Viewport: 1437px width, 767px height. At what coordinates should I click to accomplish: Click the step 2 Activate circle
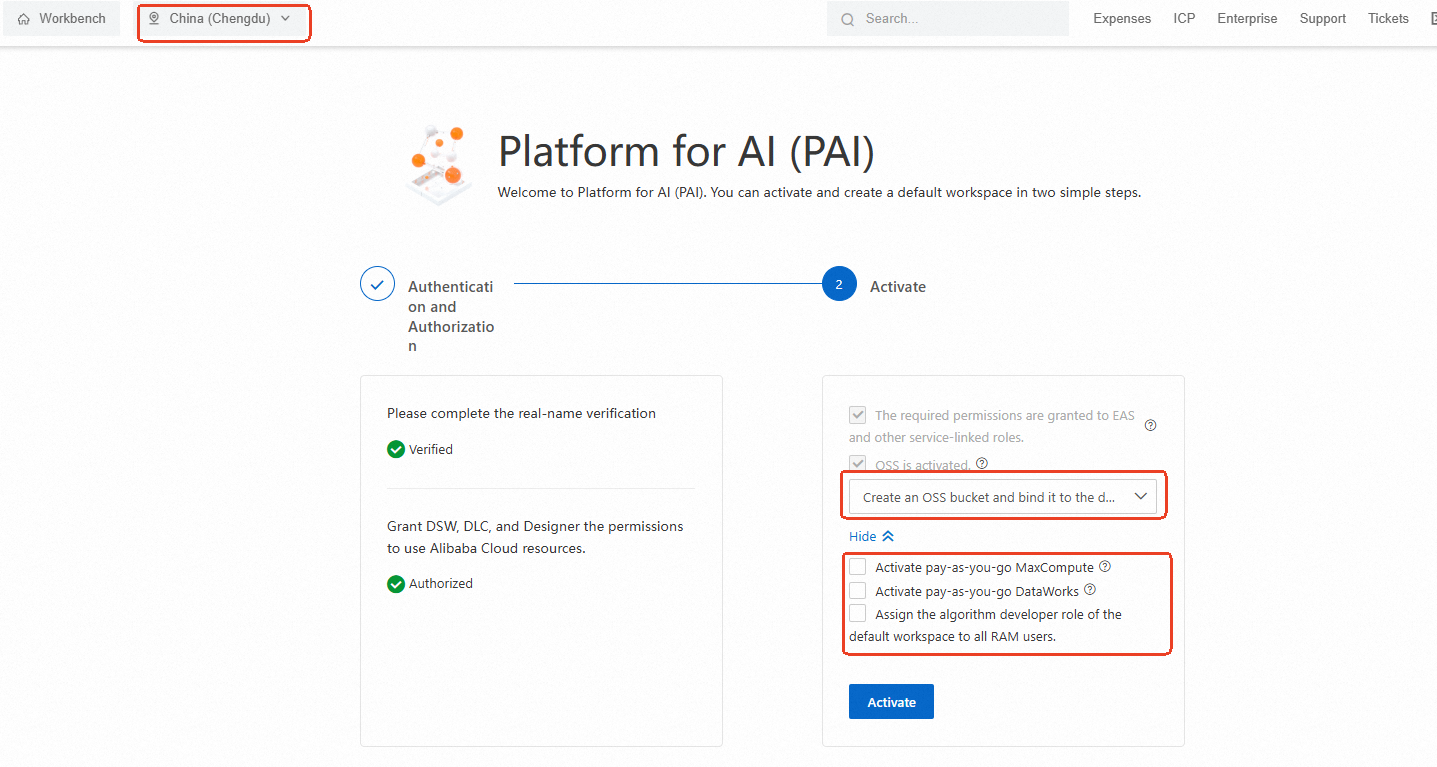pos(839,284)
